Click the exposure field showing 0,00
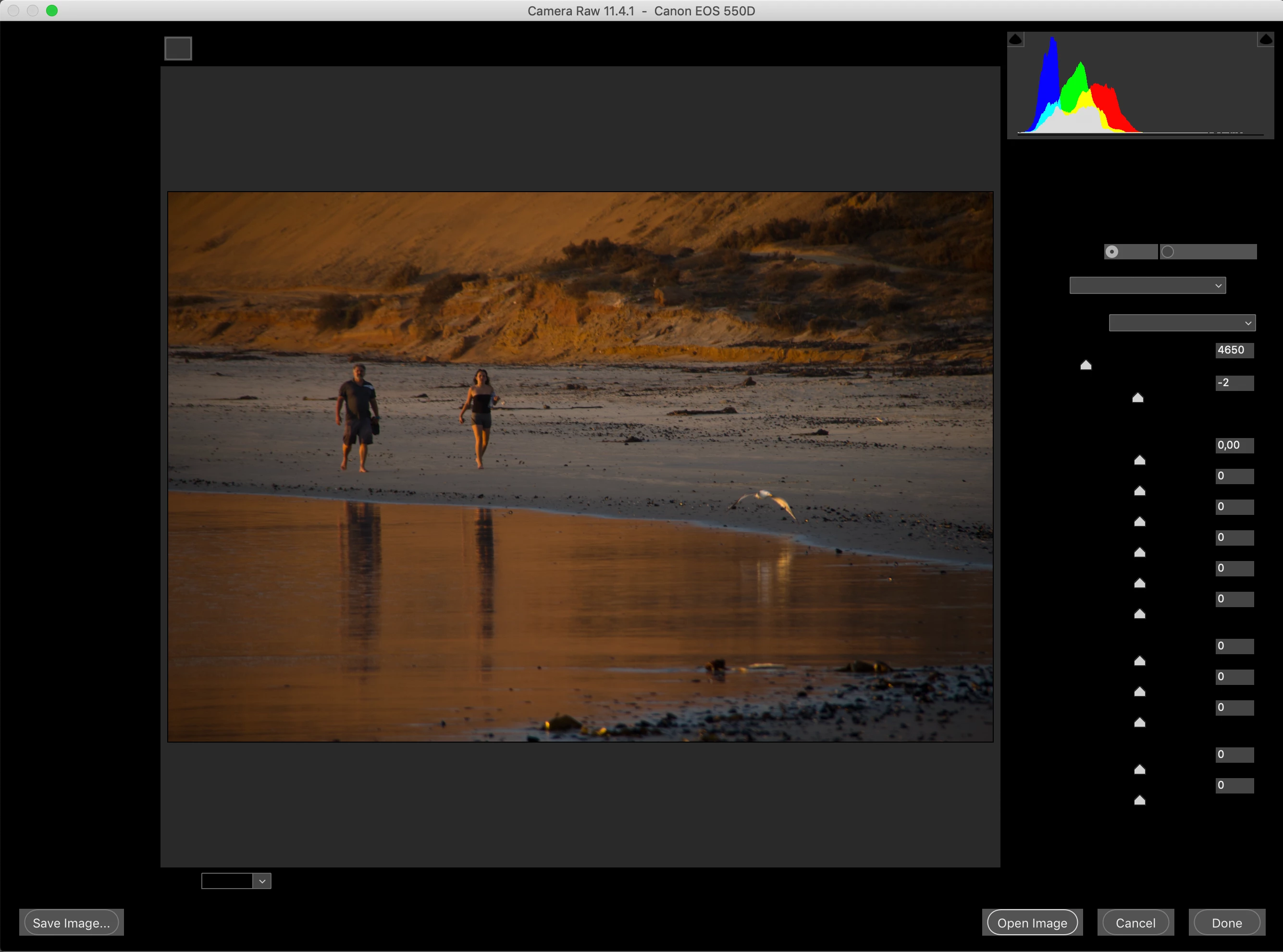The image size is (1283, 952). coord(1234,445)
